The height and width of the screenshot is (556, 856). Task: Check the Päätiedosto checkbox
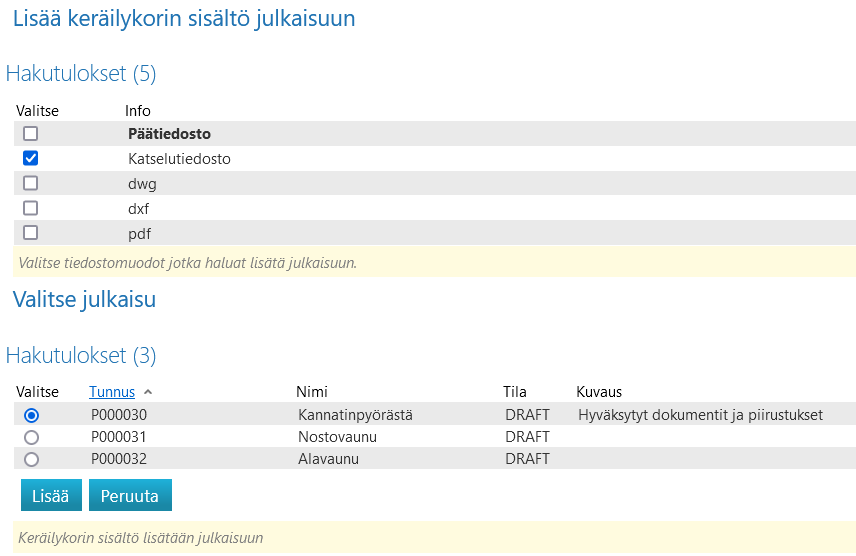coord(31,133)
